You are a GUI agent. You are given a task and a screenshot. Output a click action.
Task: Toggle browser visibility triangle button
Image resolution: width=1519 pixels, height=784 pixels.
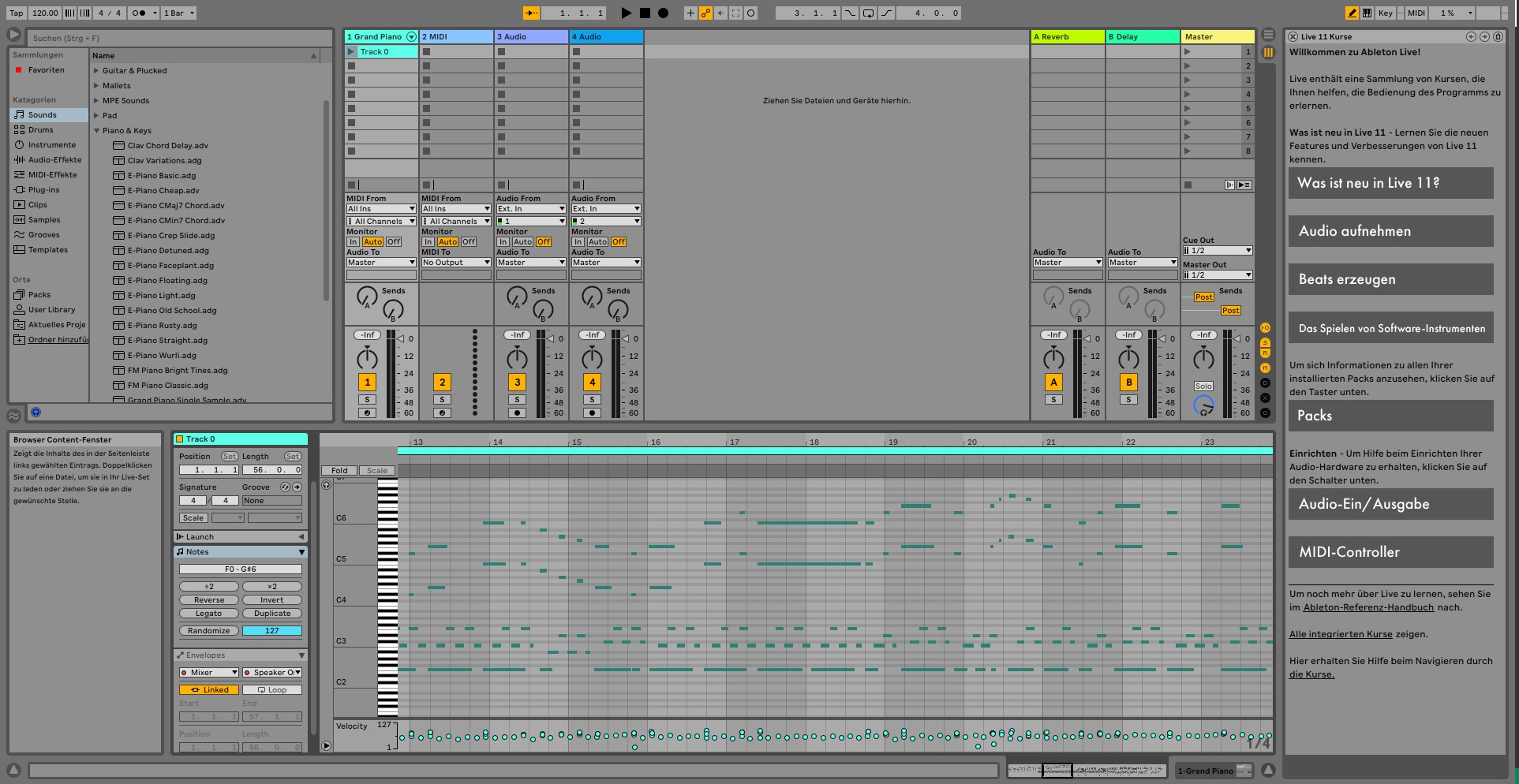coord(14,35)
